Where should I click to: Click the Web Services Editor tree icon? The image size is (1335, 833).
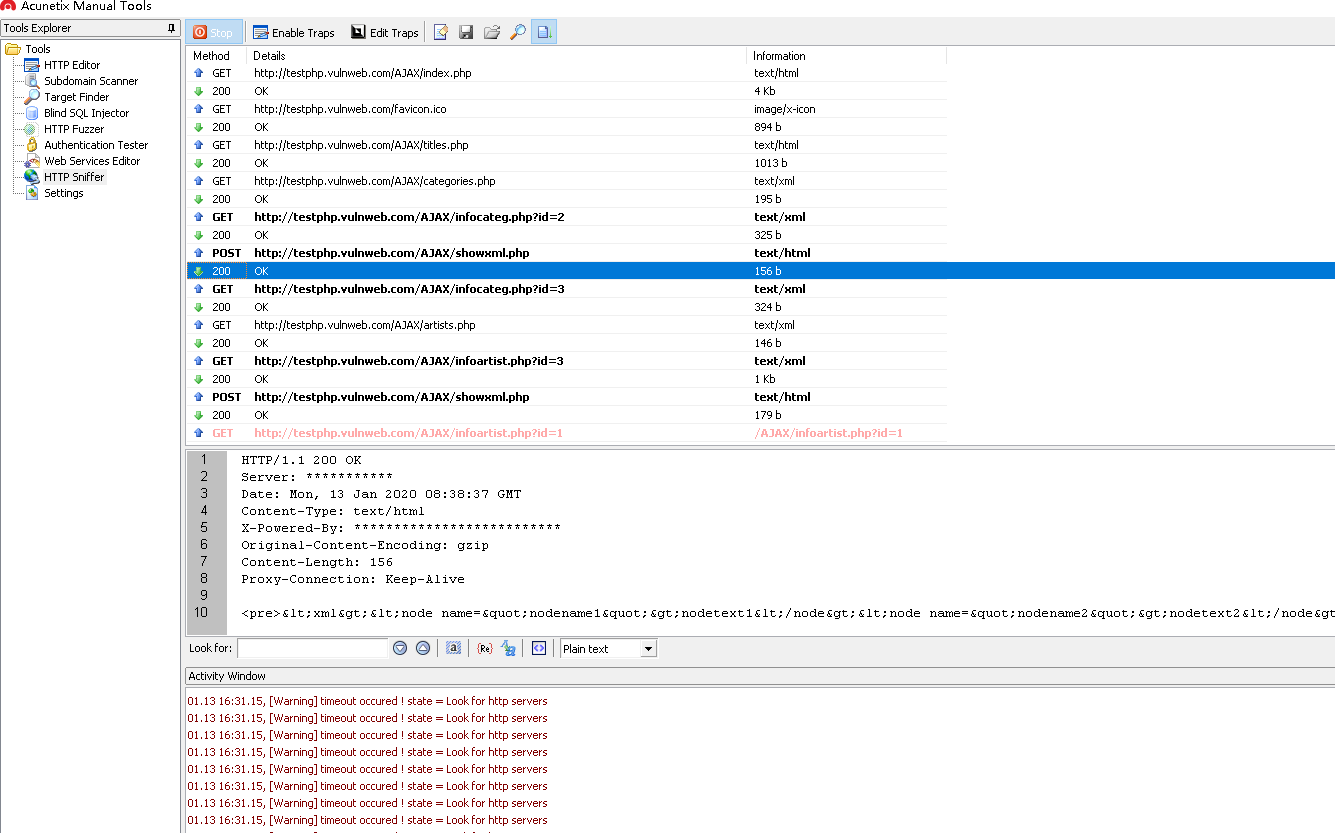tap(33, 161)
